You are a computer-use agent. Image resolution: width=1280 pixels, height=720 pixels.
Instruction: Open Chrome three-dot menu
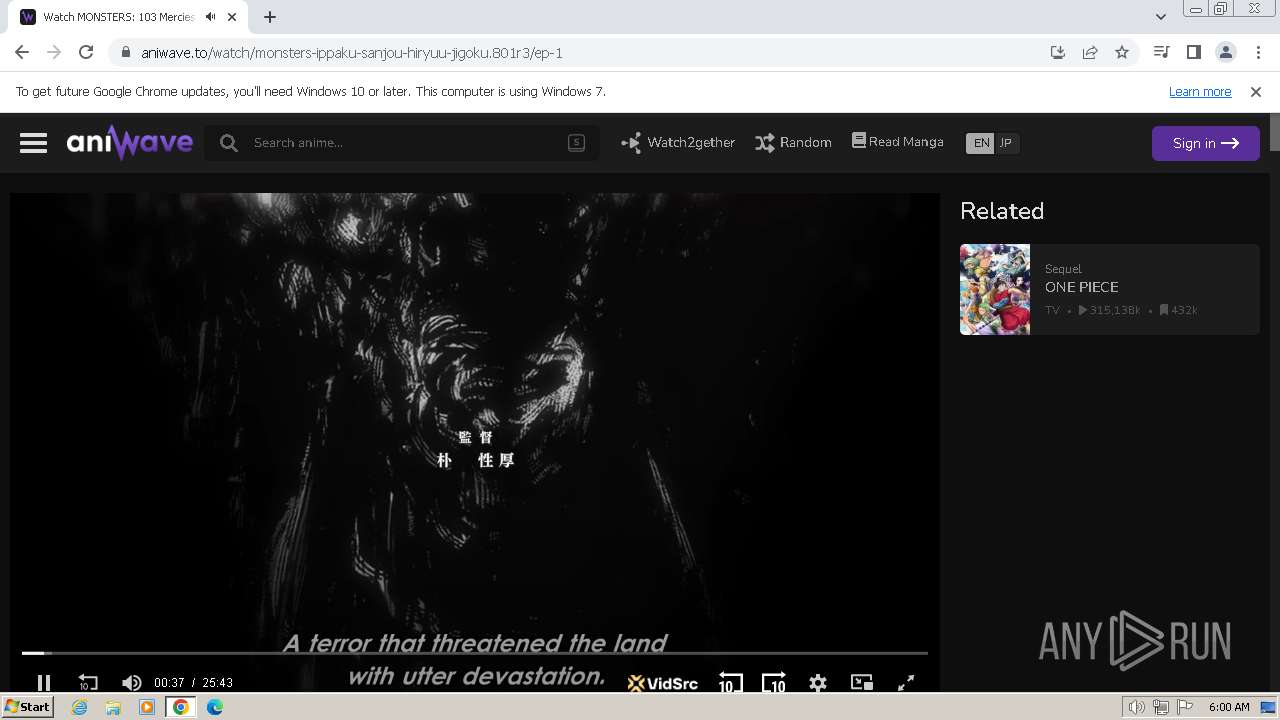(1258, 52)
